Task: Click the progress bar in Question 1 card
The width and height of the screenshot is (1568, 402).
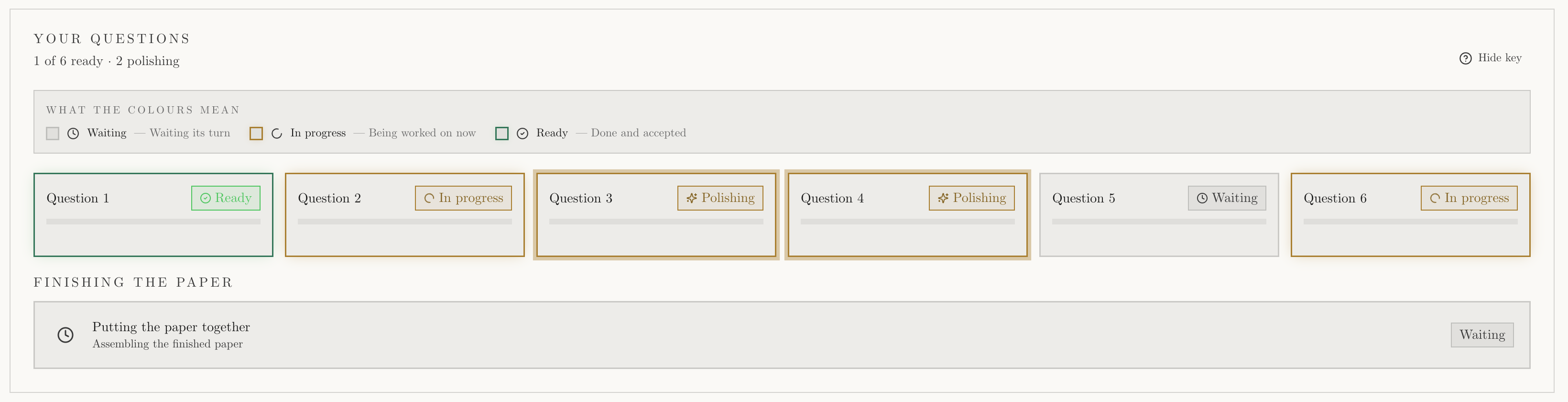Action: click(x=153, y=222)
